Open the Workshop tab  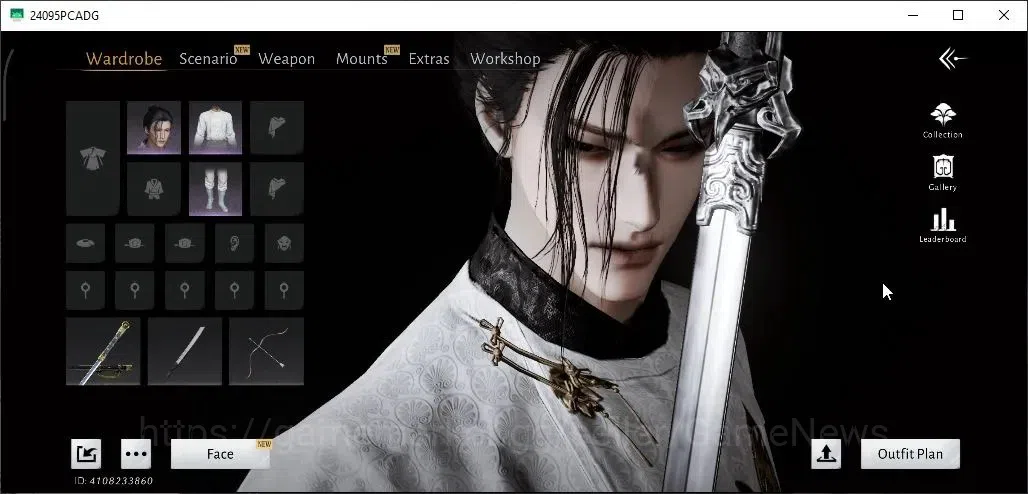(505, 59)
